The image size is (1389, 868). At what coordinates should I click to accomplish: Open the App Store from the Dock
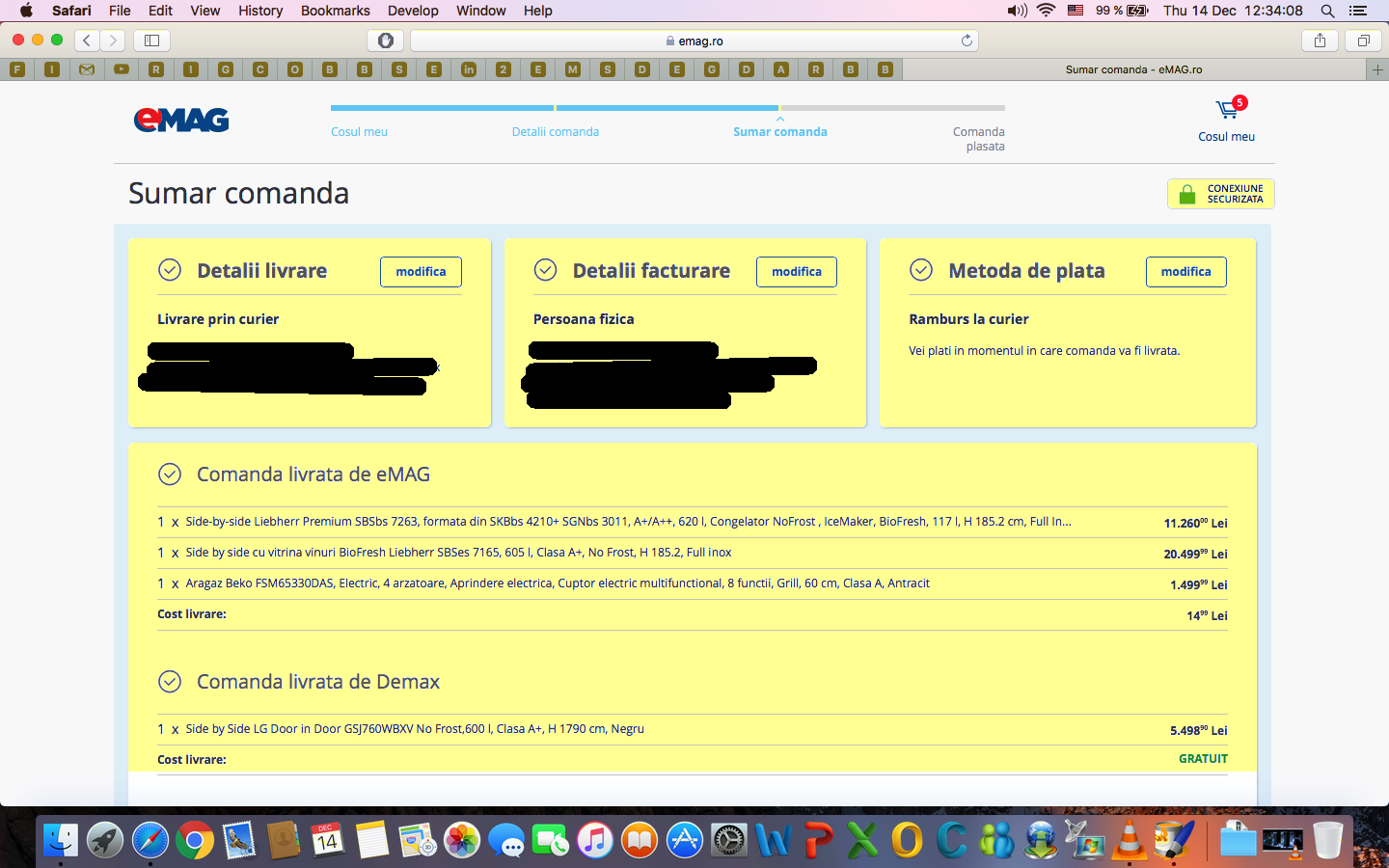pyautogui.click(x=685, y=840)
